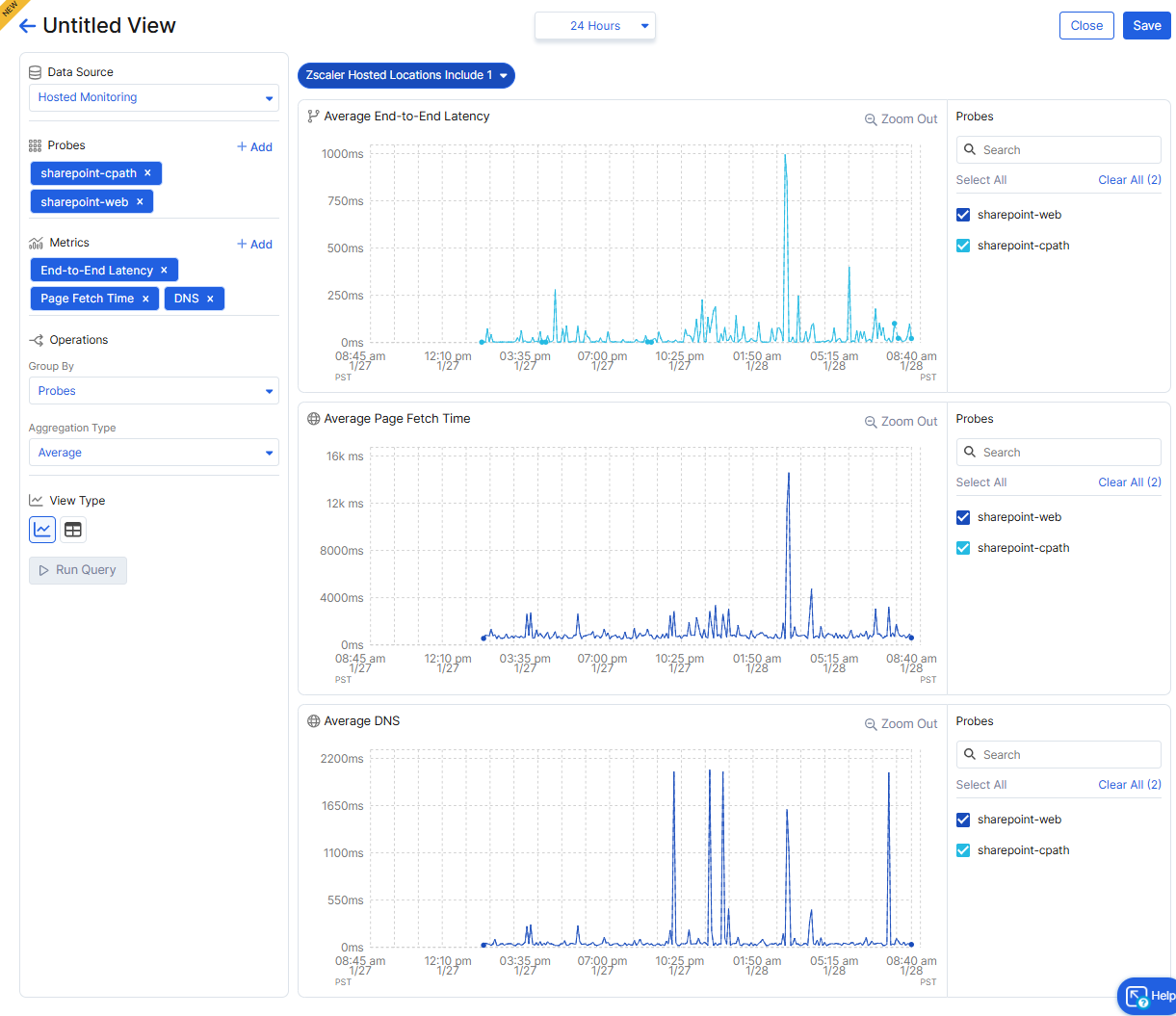1176x1016 pixels.
Task: Open the Zscaler Hosted Locations filter
Action: (406, 75)
